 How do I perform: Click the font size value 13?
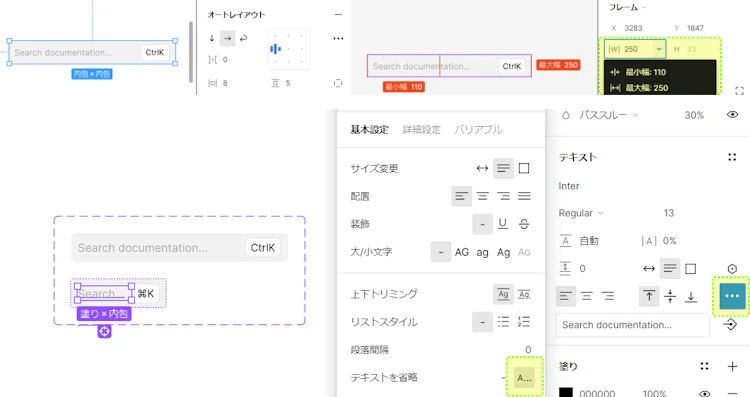(x=669, y=213)
